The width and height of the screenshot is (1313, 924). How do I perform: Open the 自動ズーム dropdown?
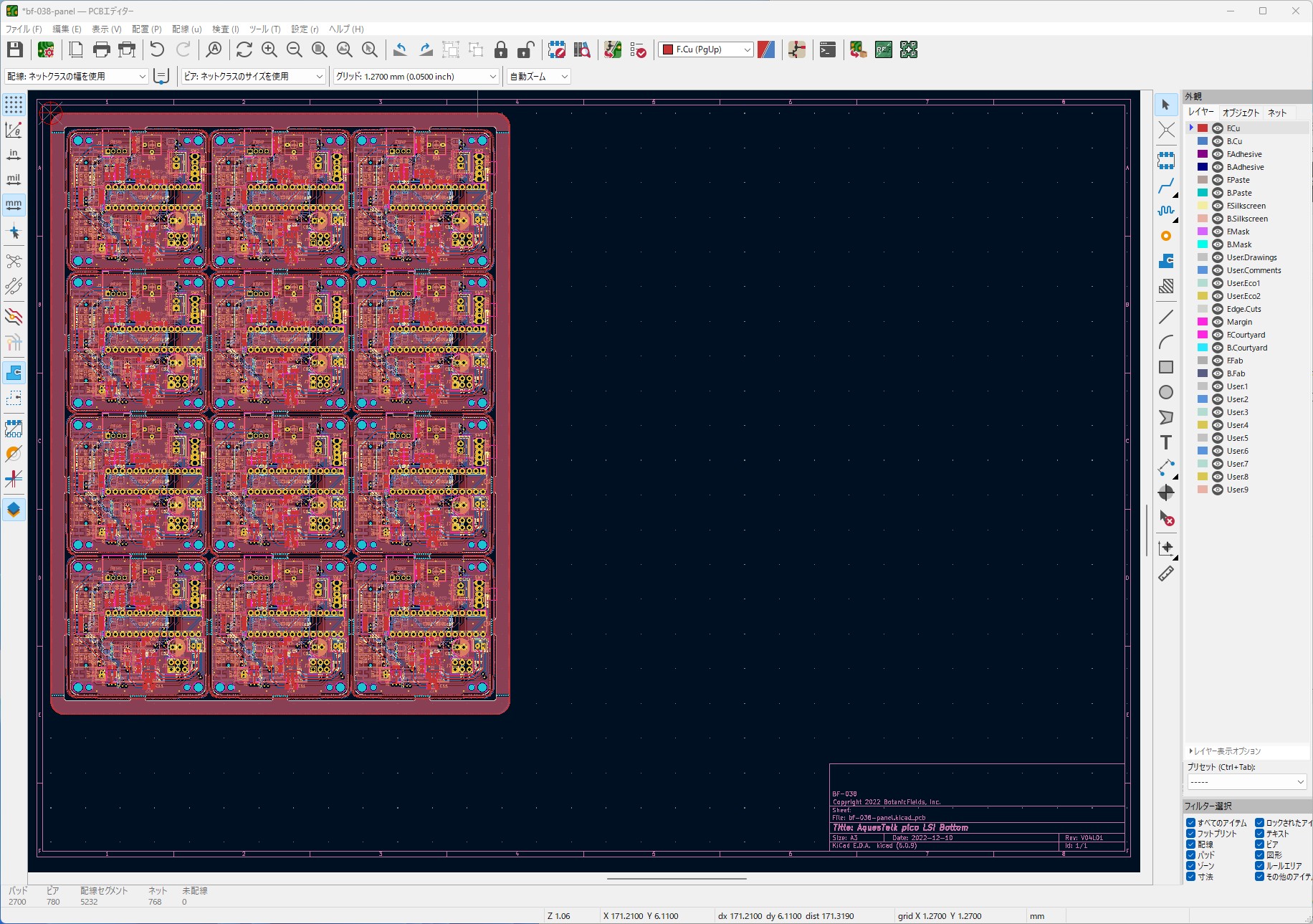pos(565,76)
